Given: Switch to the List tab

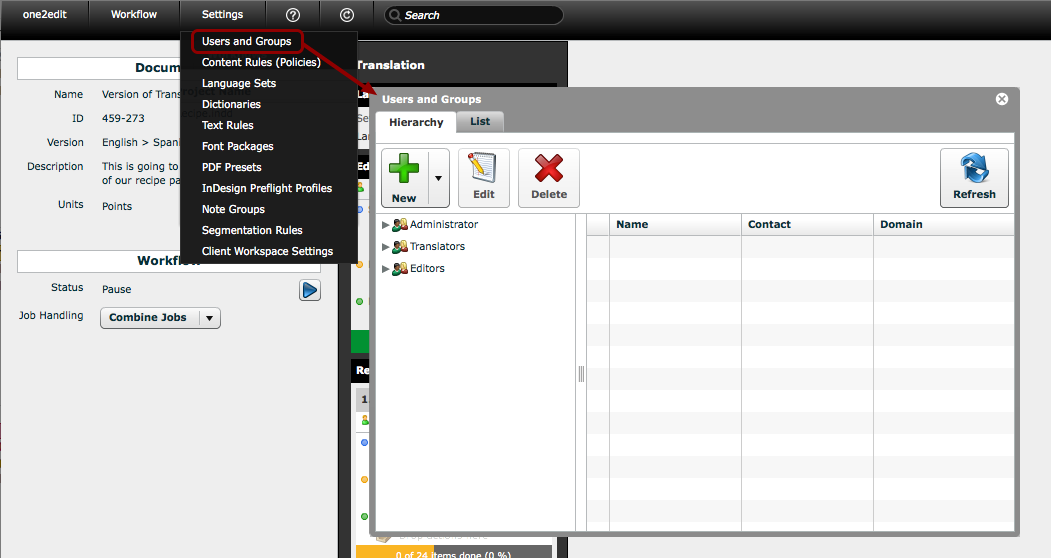Looking at the screenshot, I should point(480,121).
